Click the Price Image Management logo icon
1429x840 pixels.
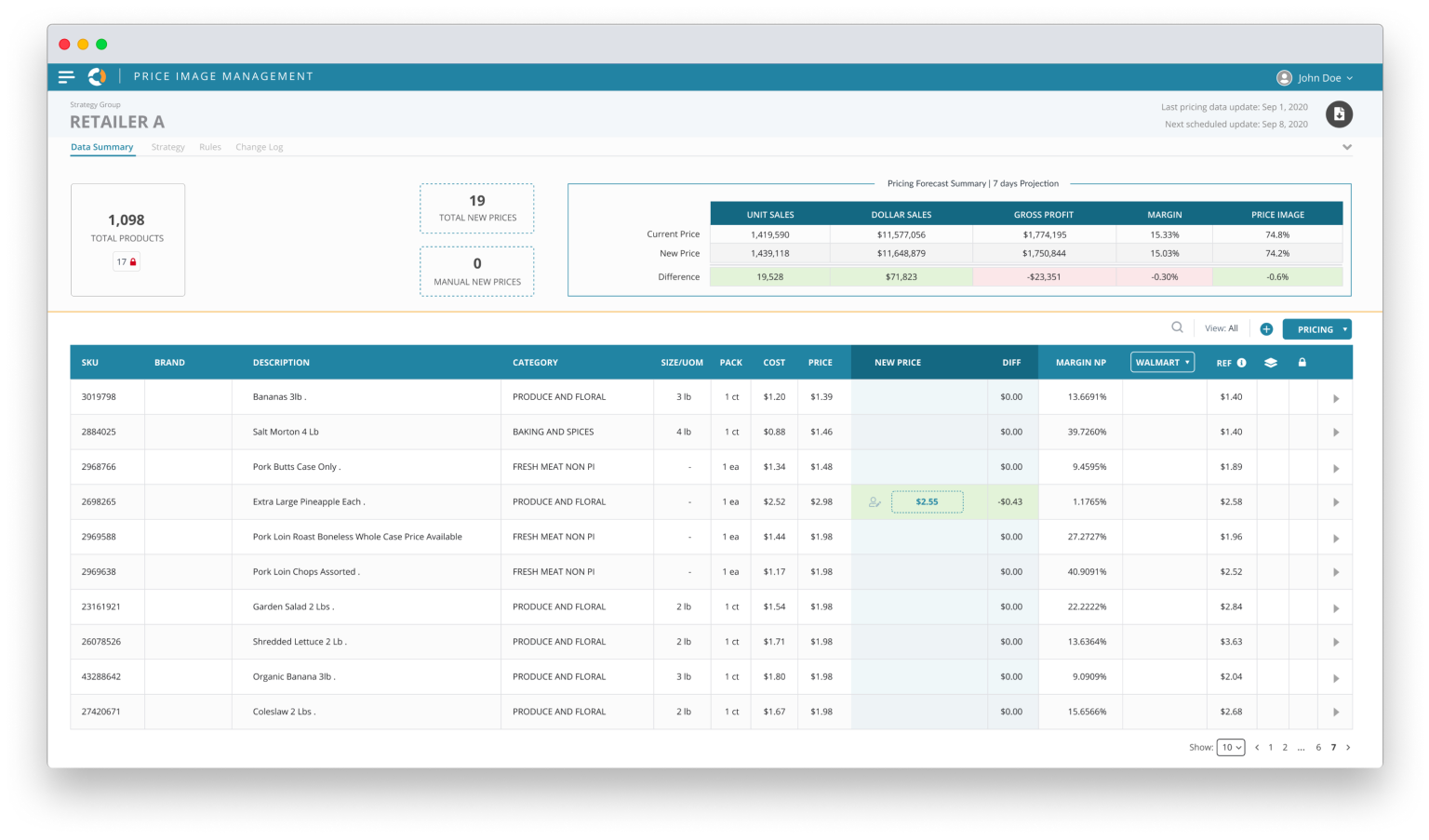[x=97, y=77]
